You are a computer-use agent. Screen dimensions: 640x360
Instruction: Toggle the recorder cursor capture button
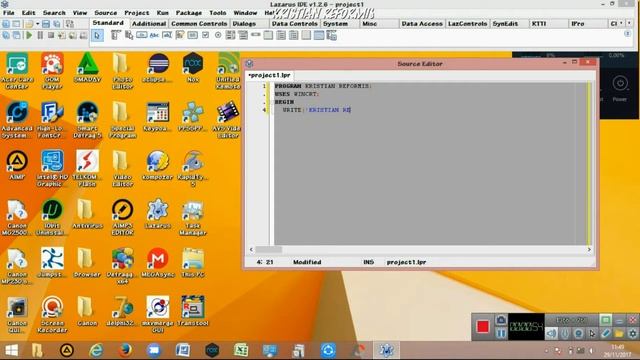(592, 333)
